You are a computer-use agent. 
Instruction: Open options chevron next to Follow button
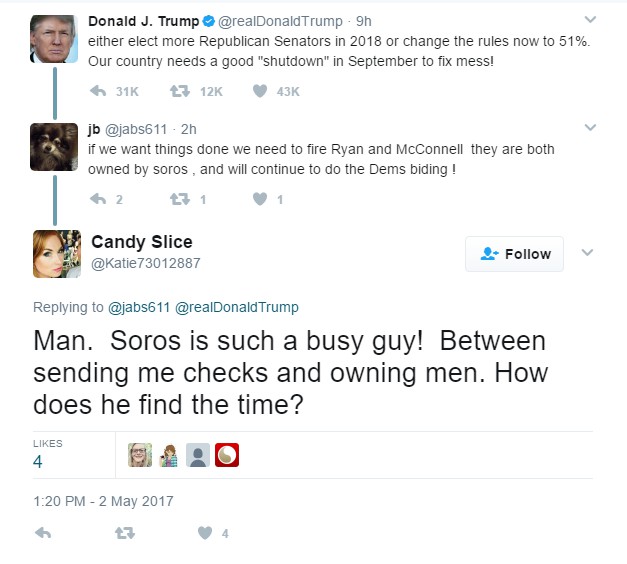coord(588,253)
